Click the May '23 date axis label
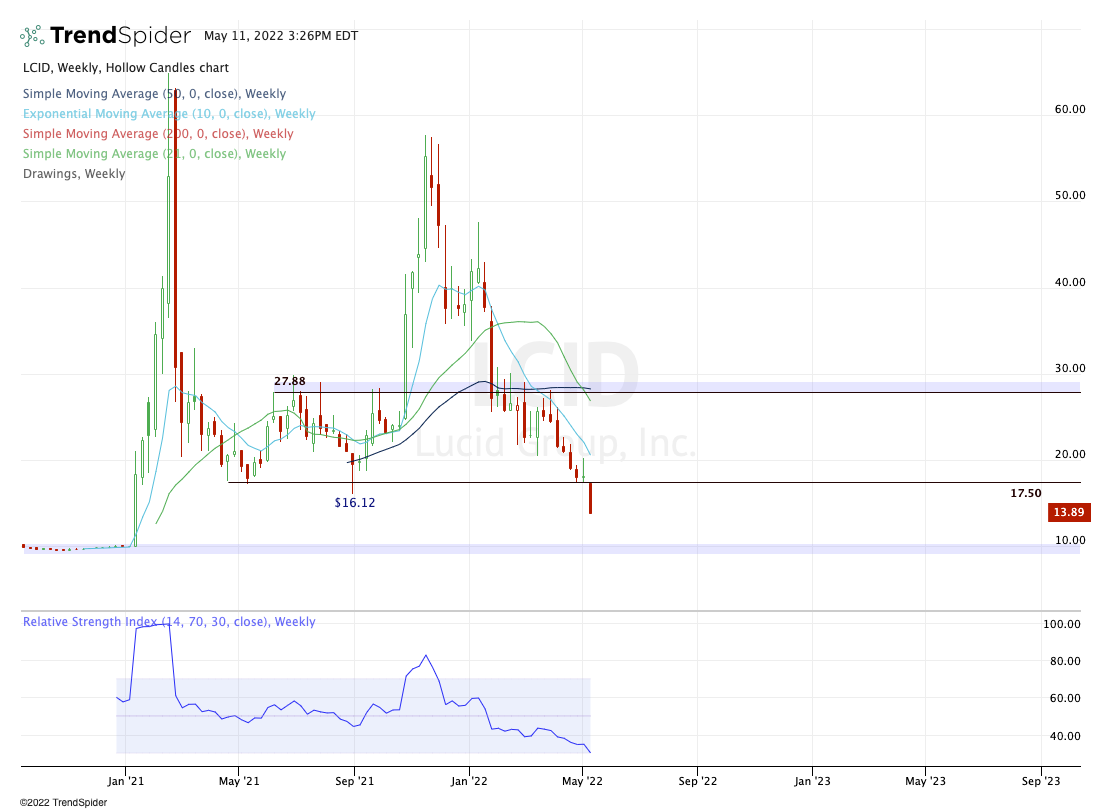 pyautogui.click(x=925, y=782)
